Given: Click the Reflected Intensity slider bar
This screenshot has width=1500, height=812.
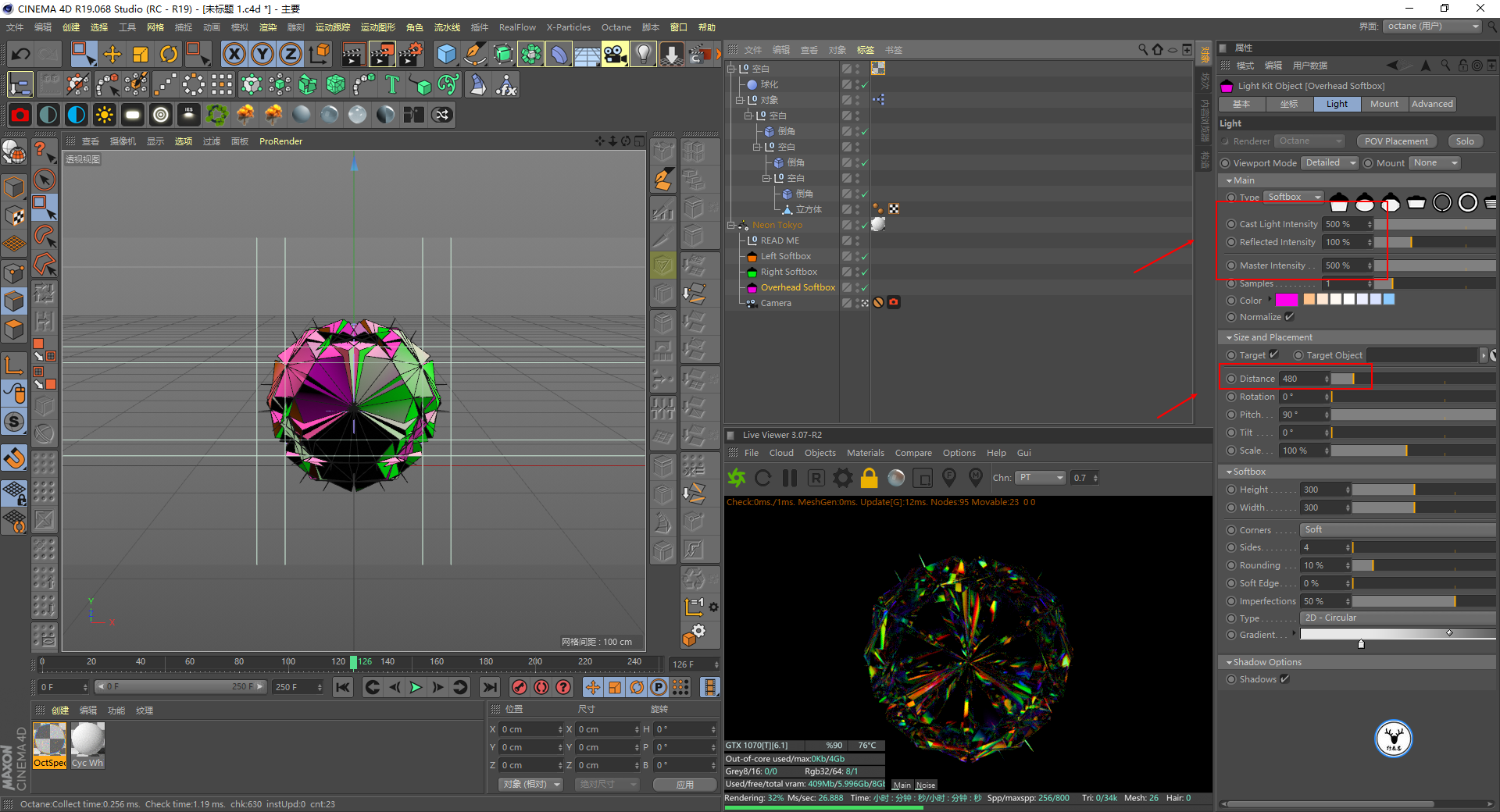Looking at the screenshot, I should click(x=1436, y=242).
